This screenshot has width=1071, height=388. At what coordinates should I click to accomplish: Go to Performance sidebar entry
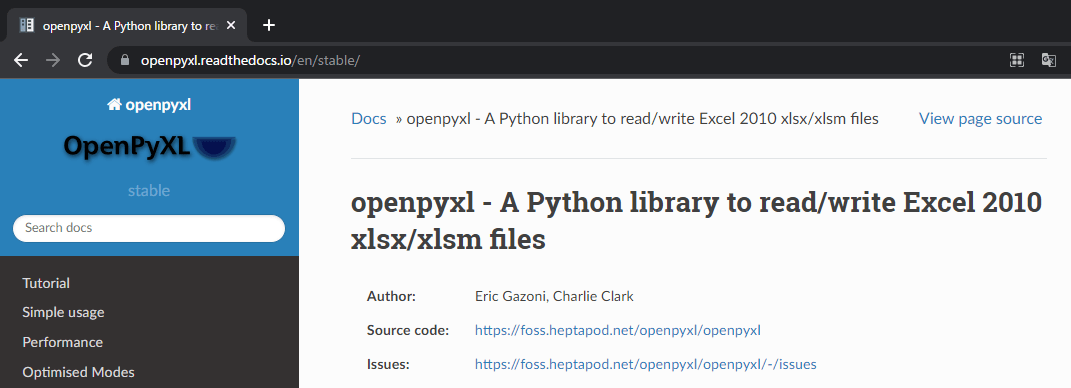pyautogui.click(x=62, y=342)
